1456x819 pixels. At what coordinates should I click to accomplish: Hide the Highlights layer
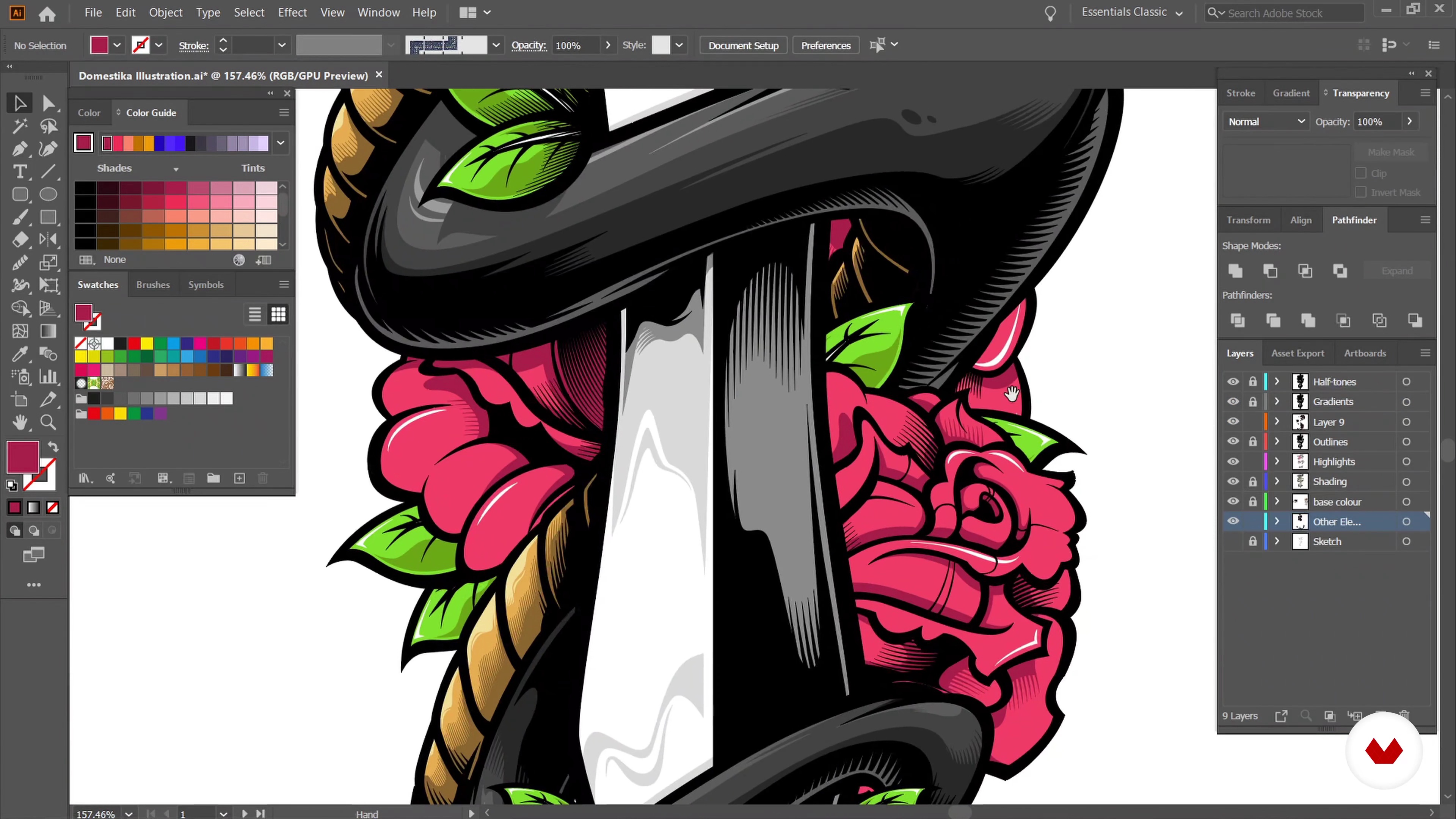click(x=1233, y=462)
